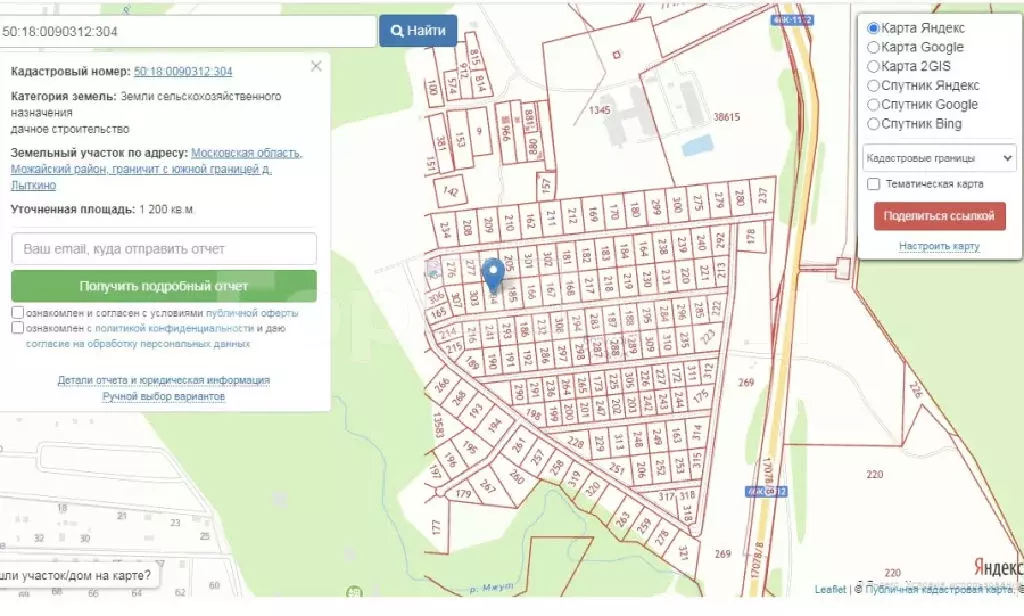This screenshot has height=616, width=1024.
Task: Open the Кадастровые границы dropdown
Action: [x=939, y=157]
